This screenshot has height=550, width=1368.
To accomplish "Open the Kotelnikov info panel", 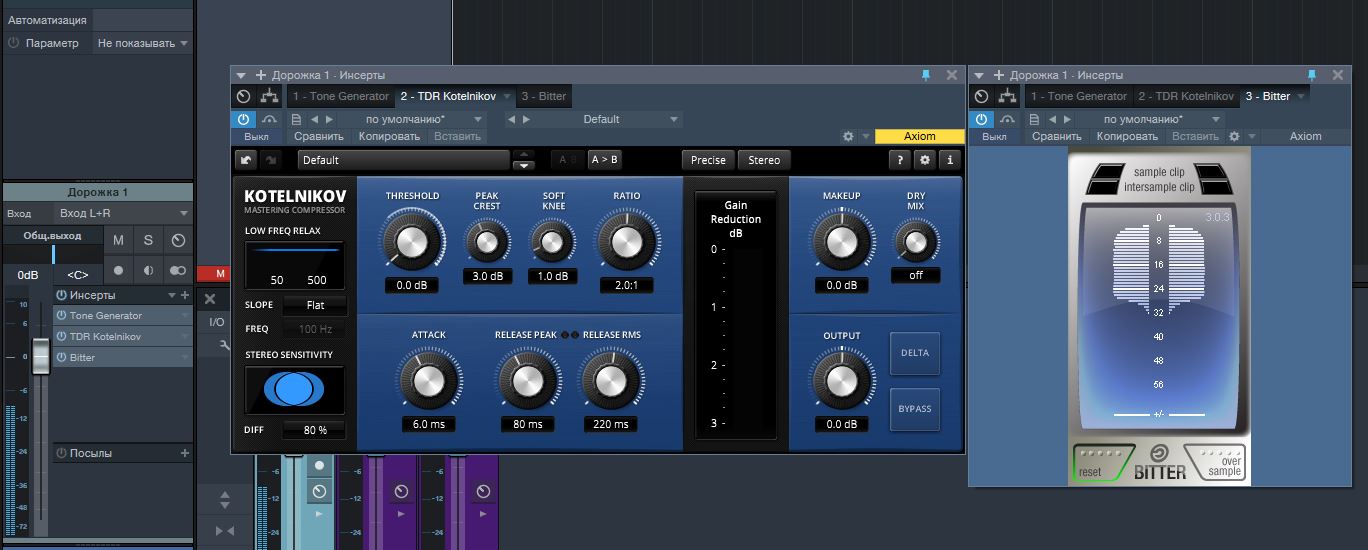I will click(949, 160).
